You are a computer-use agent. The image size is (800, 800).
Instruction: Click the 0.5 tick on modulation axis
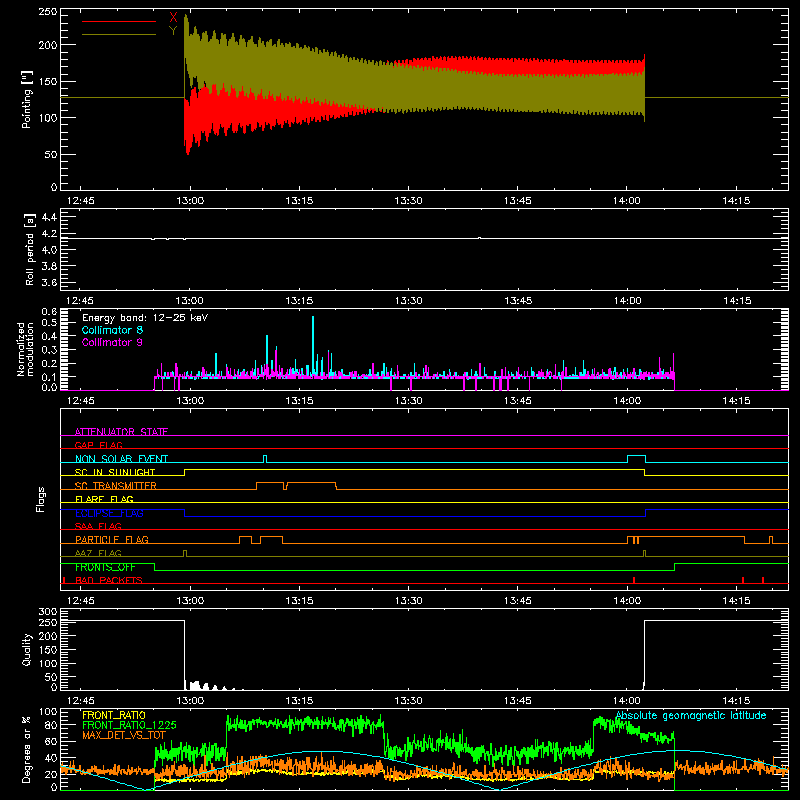[49, 322]
